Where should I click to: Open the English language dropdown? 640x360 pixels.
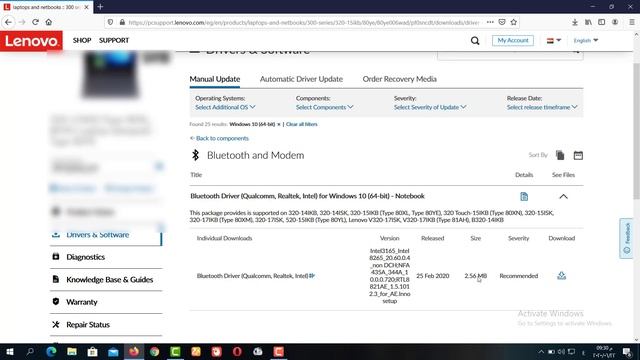[x=586, y=40]
